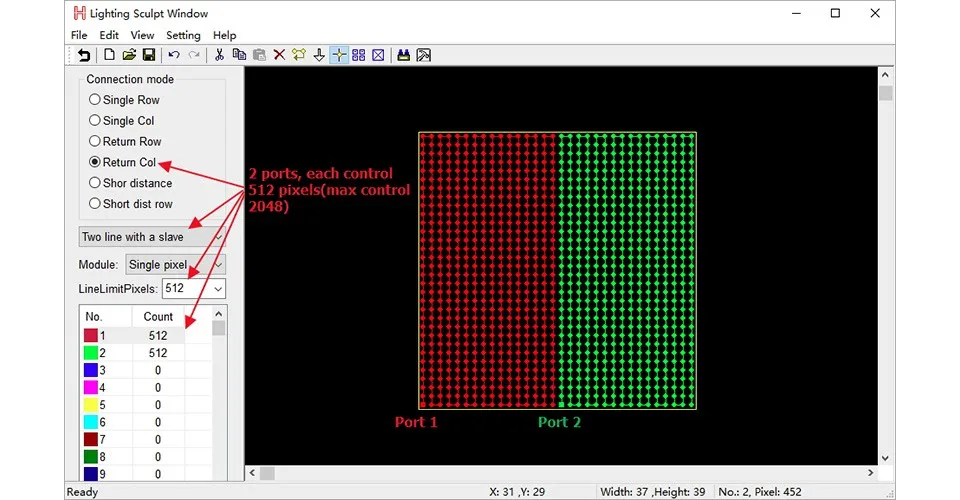
Task: Toggle the highlighted crosshair point tool
Action: [339, 55]
